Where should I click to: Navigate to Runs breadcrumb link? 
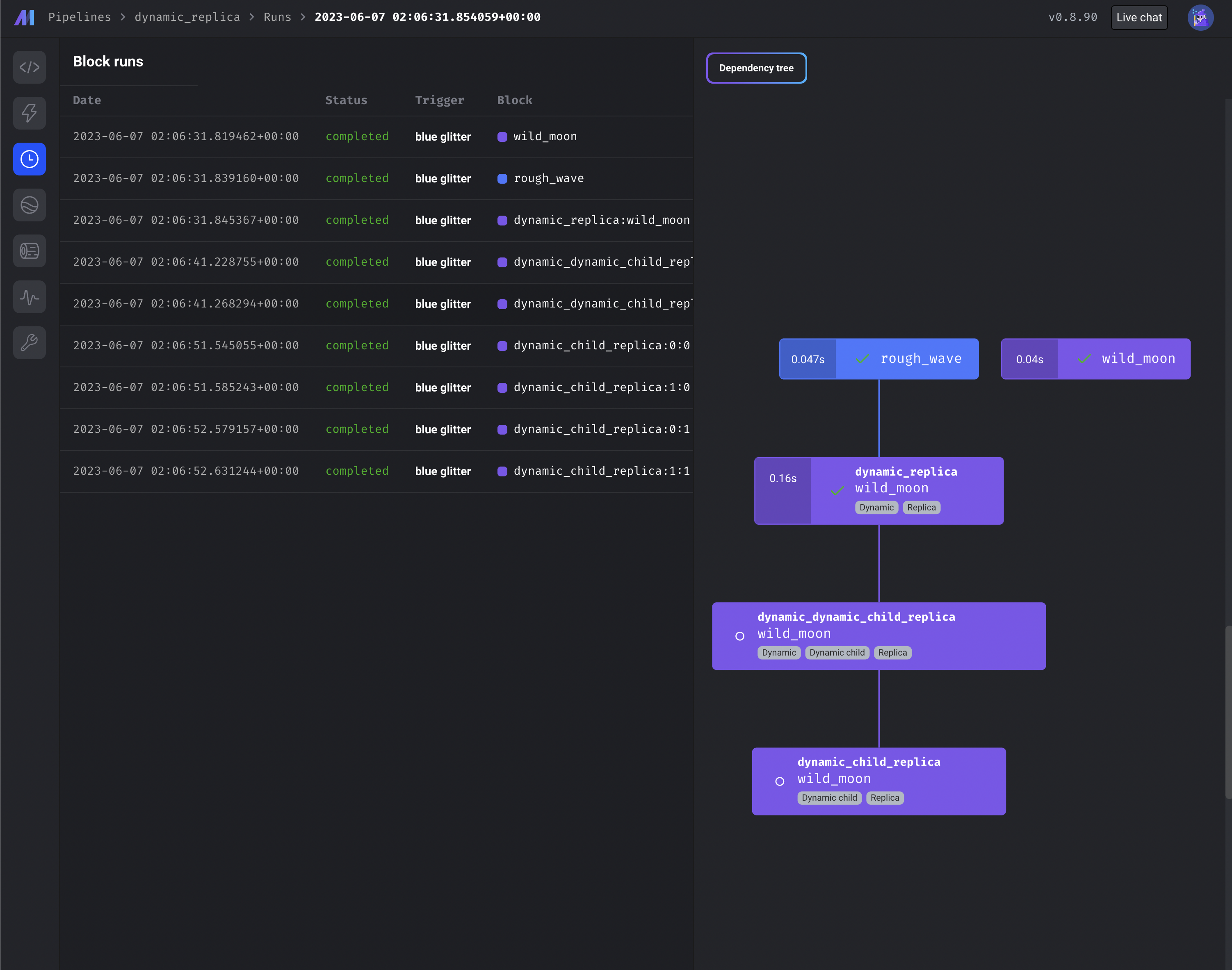point(277,17)
